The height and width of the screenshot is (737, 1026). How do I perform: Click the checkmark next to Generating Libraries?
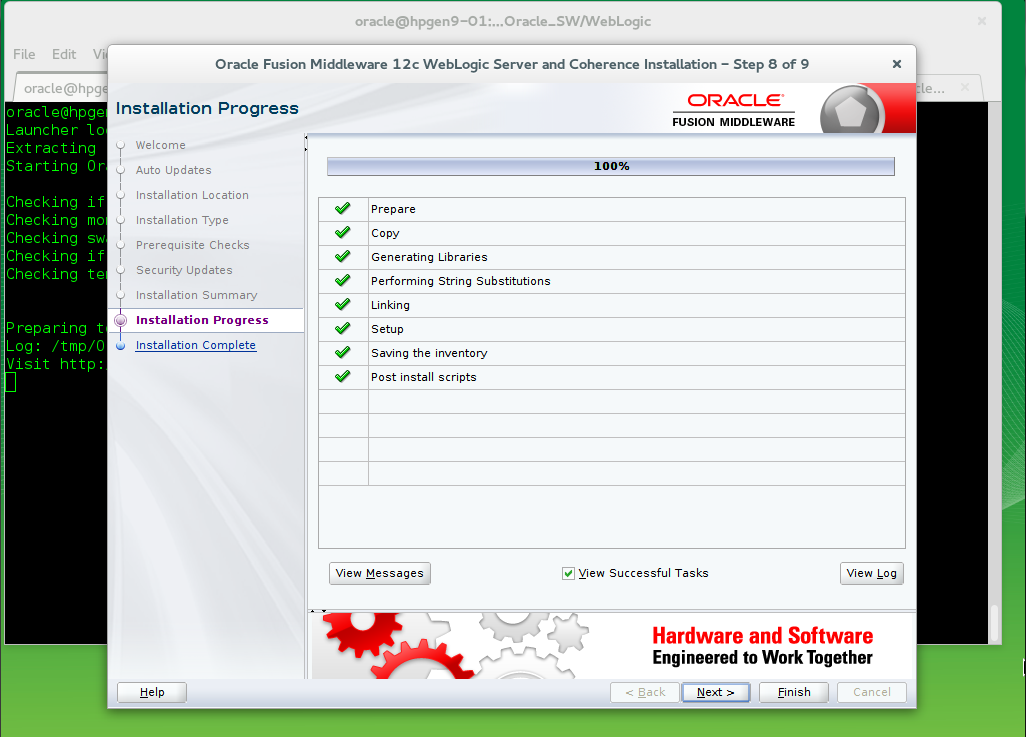click(x=343, y=257)
